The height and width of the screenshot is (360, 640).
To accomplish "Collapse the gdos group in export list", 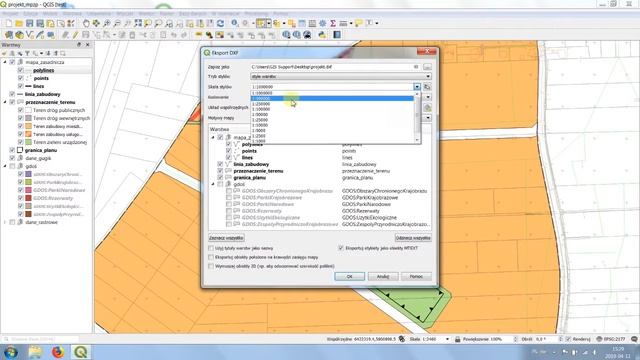I will tap(213, 184).
